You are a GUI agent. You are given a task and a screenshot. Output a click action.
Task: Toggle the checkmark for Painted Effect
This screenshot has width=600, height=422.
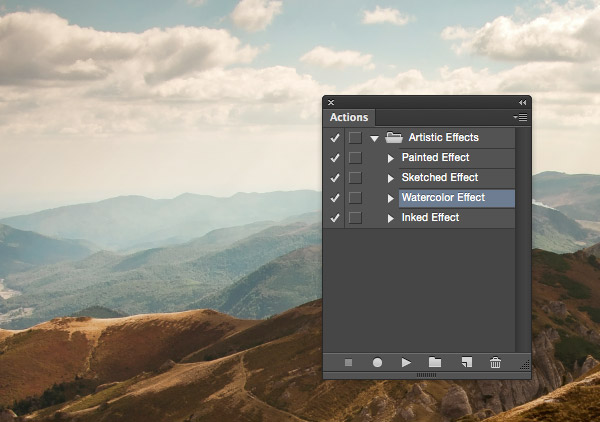335,158
